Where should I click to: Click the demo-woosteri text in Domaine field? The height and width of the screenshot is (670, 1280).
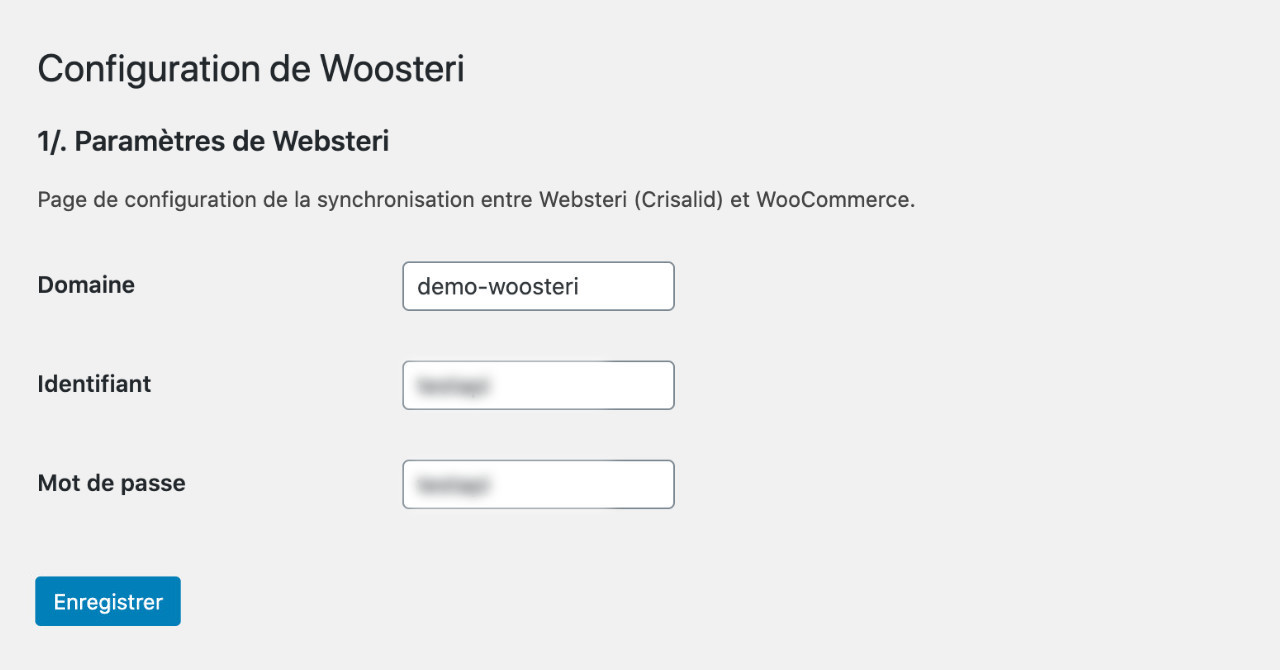498,287
